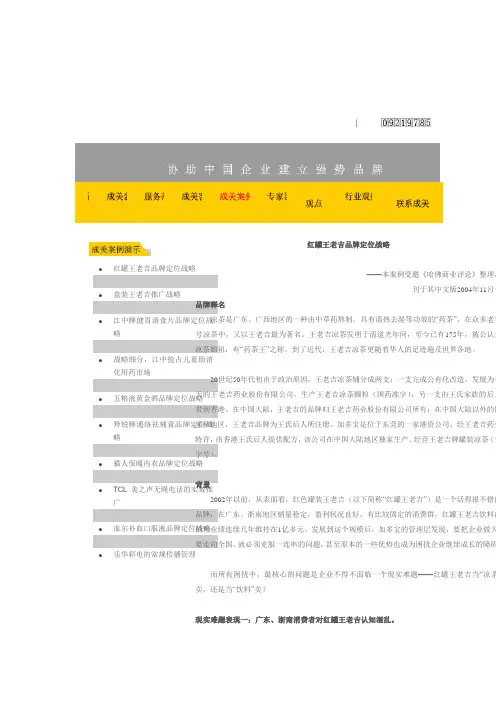Open the red 成美案例 navigation item
This screenshot has width=496, height=702.
click(x=235, y=197)
